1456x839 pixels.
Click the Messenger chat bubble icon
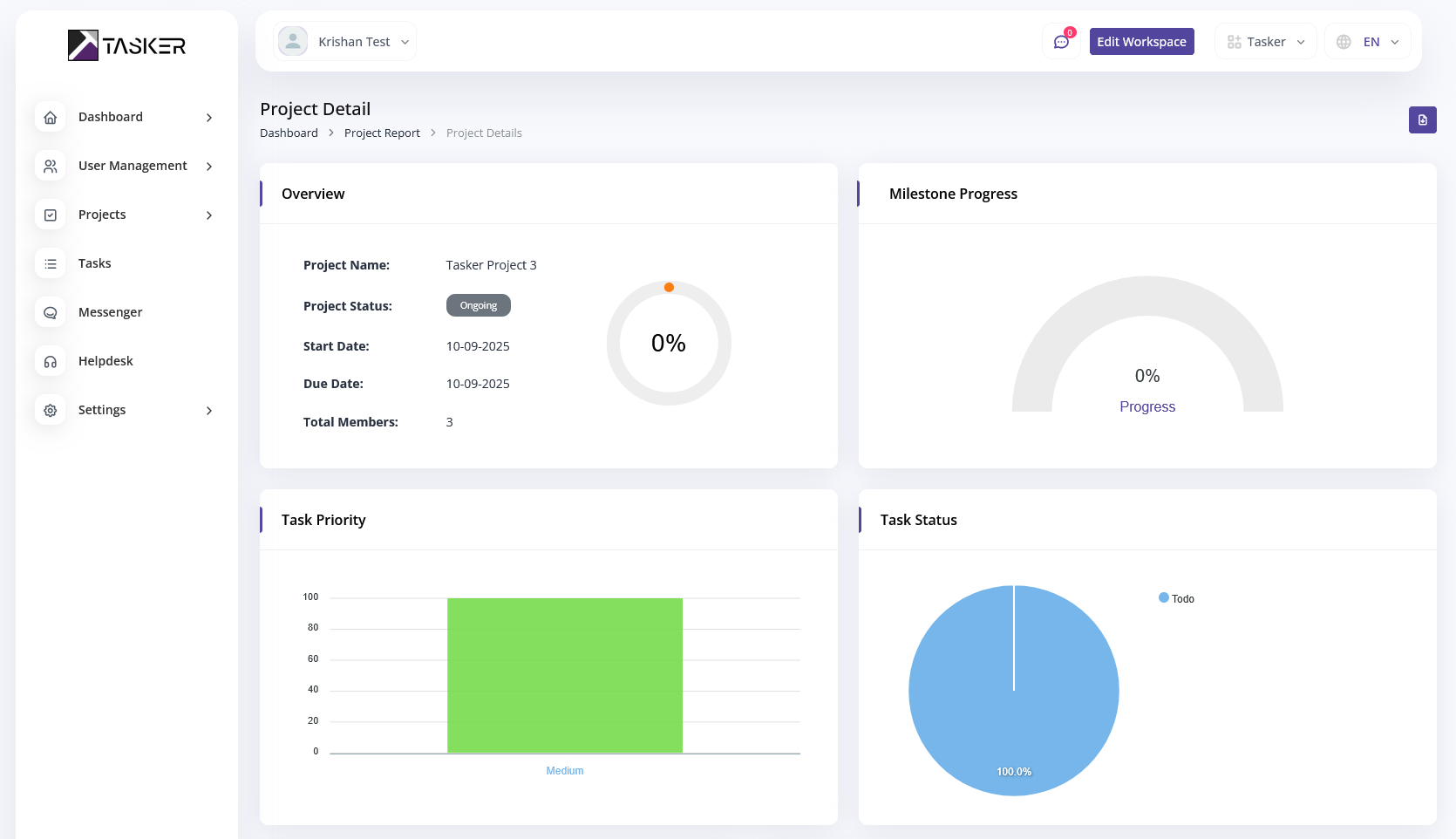point(51,313)
